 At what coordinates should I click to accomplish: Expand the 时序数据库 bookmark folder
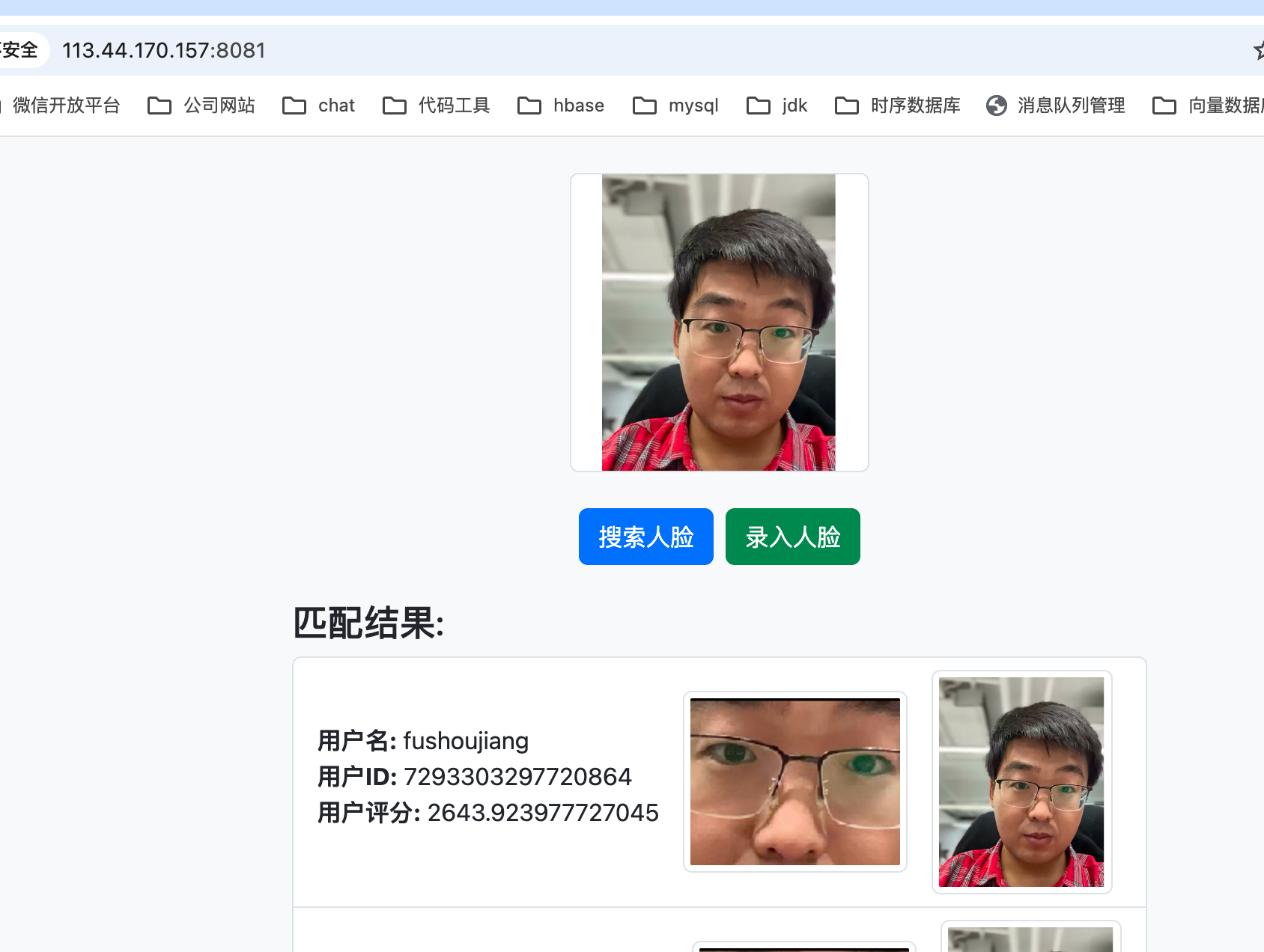[x=898, y=106]
